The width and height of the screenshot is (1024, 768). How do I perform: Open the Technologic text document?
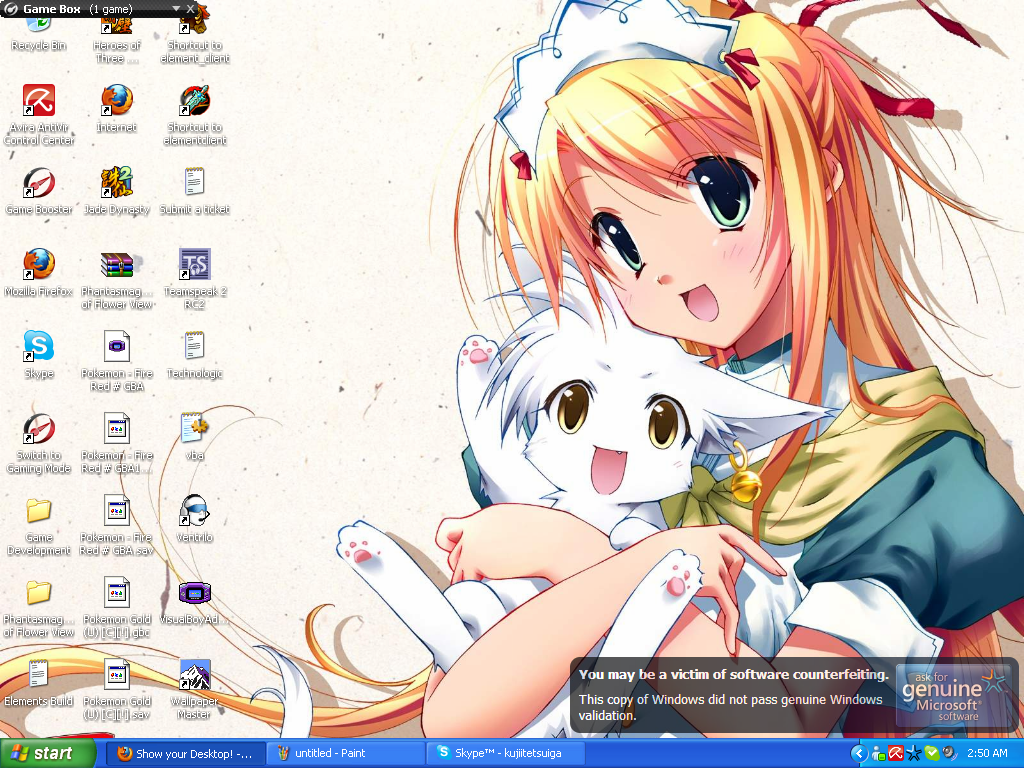point(195,355)
